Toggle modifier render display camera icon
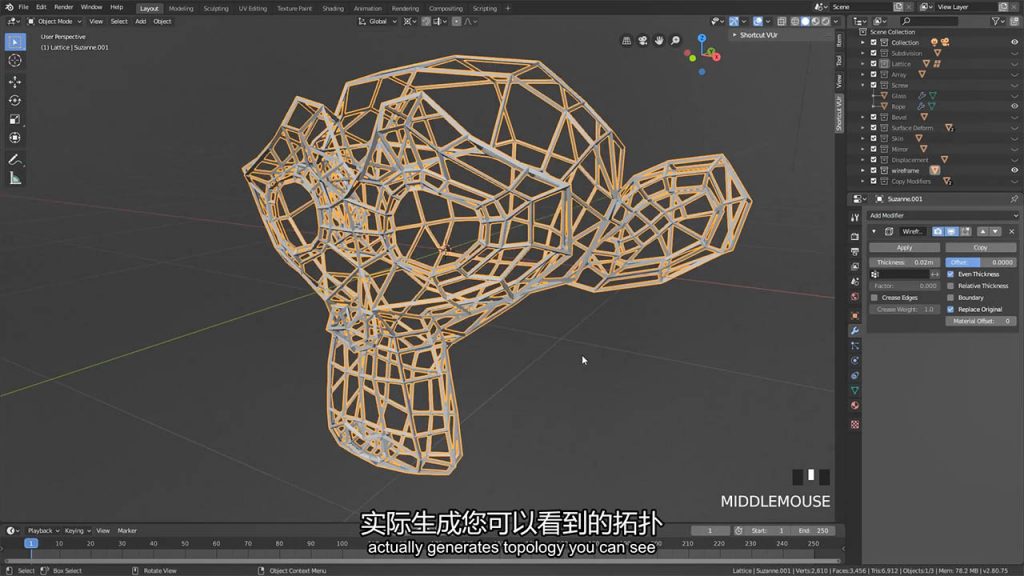1024x576 pixels. coord(938,232)
